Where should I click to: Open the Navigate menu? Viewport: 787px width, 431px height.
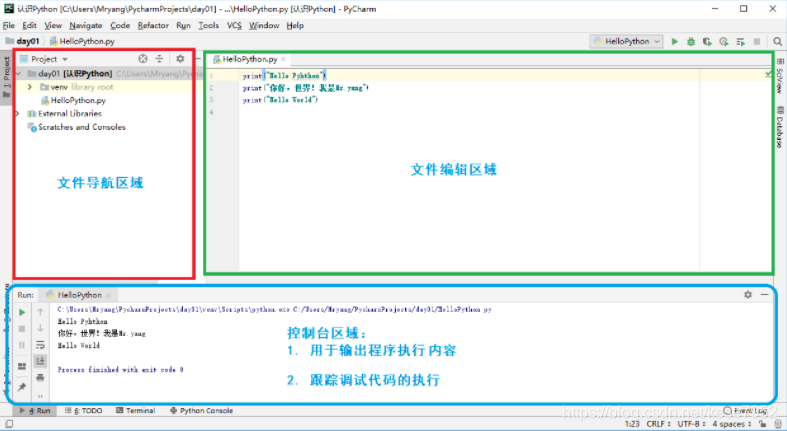(86, 26)
